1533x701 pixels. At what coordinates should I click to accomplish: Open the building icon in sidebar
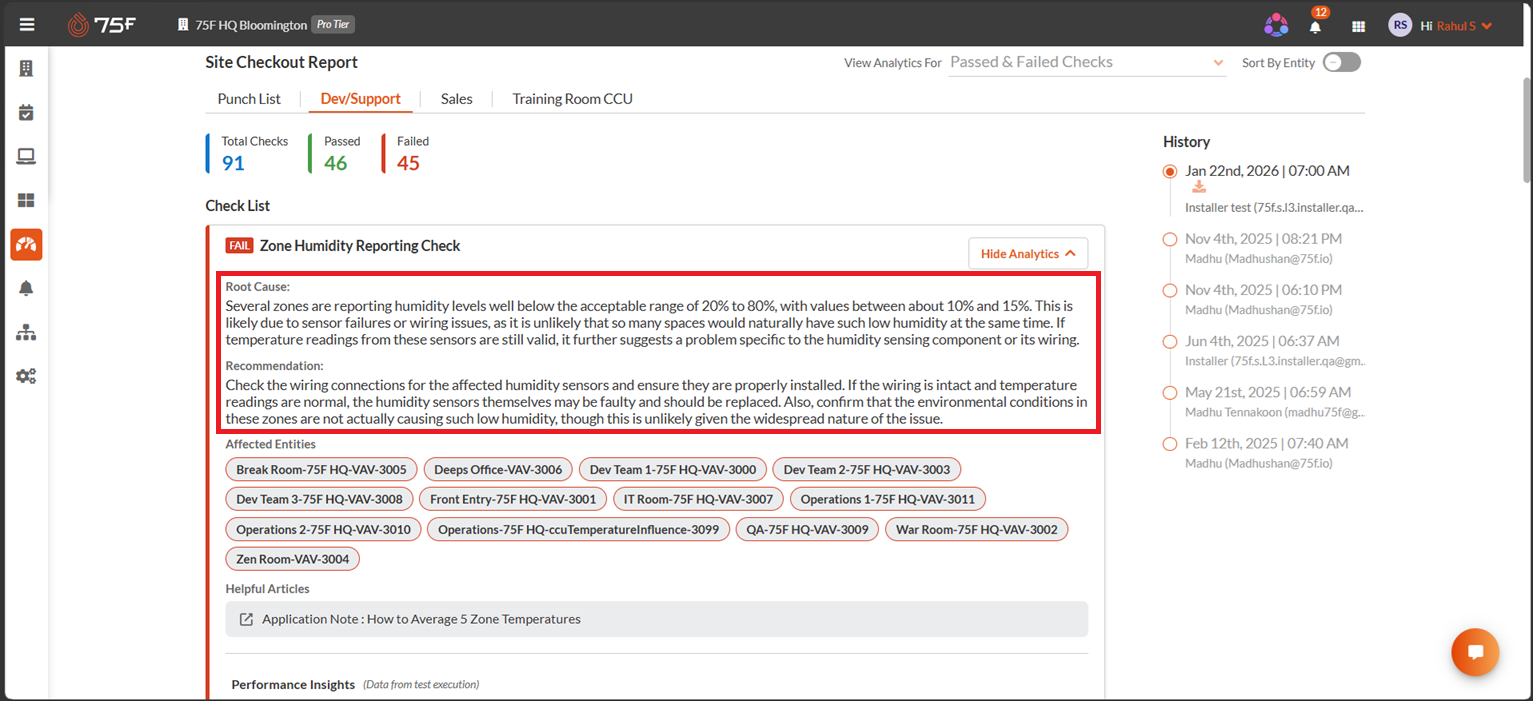(26, 68)
